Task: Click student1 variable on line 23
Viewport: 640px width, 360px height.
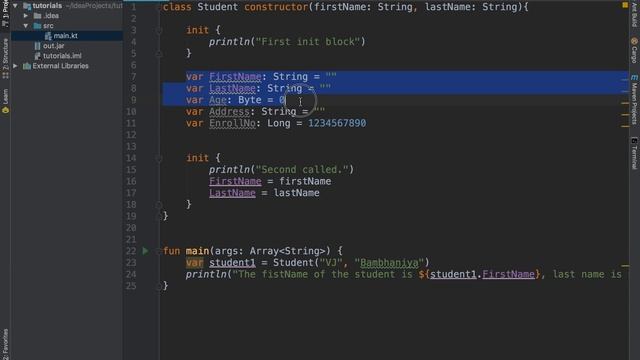Action: [x=232, y=263]
